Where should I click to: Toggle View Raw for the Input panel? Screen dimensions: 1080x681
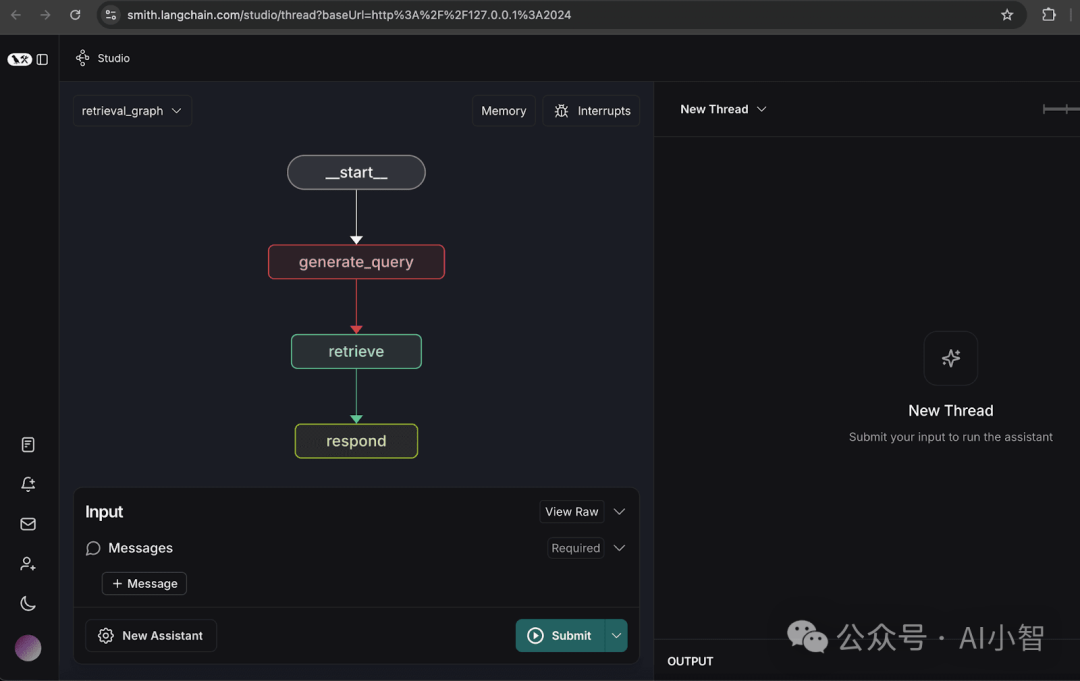[x=571, y=511]
